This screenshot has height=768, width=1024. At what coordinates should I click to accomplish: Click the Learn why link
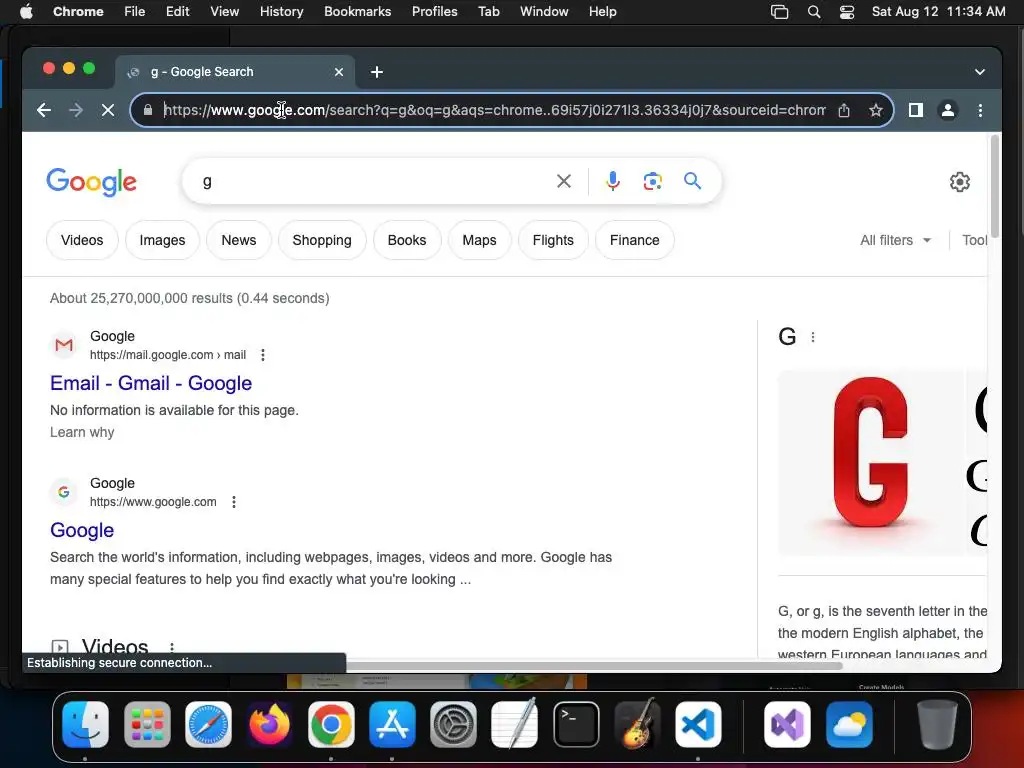82,432
